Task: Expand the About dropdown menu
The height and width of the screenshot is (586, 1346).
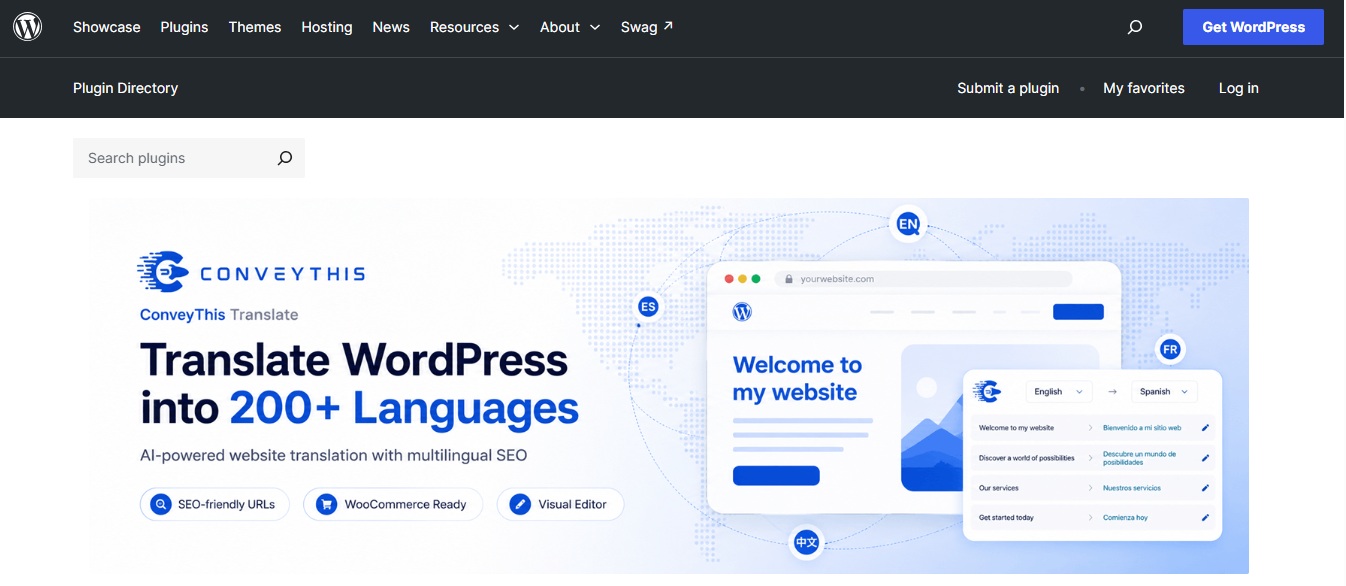Action: click(x=570, y=27)
